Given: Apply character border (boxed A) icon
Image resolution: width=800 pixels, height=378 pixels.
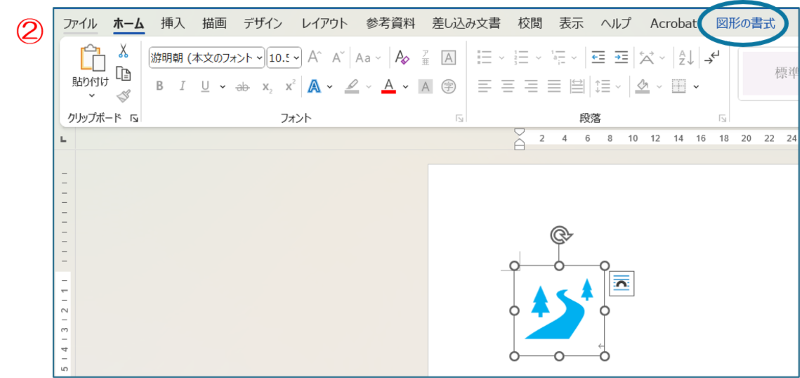Looking at the screenshot, I should point(448,58).
